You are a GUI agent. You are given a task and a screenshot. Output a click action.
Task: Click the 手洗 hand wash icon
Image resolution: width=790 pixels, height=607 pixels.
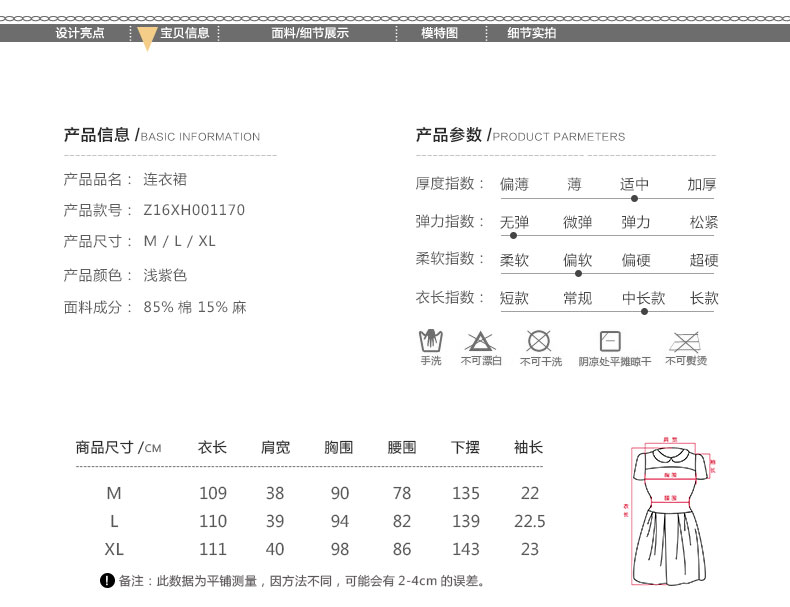(430, 341)
